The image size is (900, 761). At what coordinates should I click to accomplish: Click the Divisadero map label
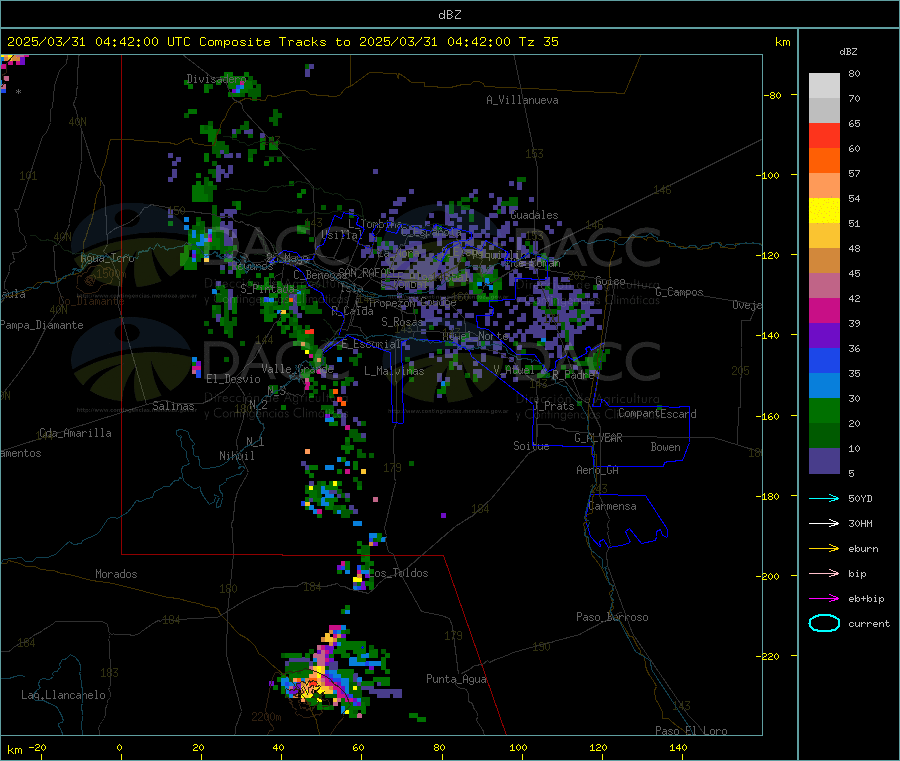click(x=216, y=79)
